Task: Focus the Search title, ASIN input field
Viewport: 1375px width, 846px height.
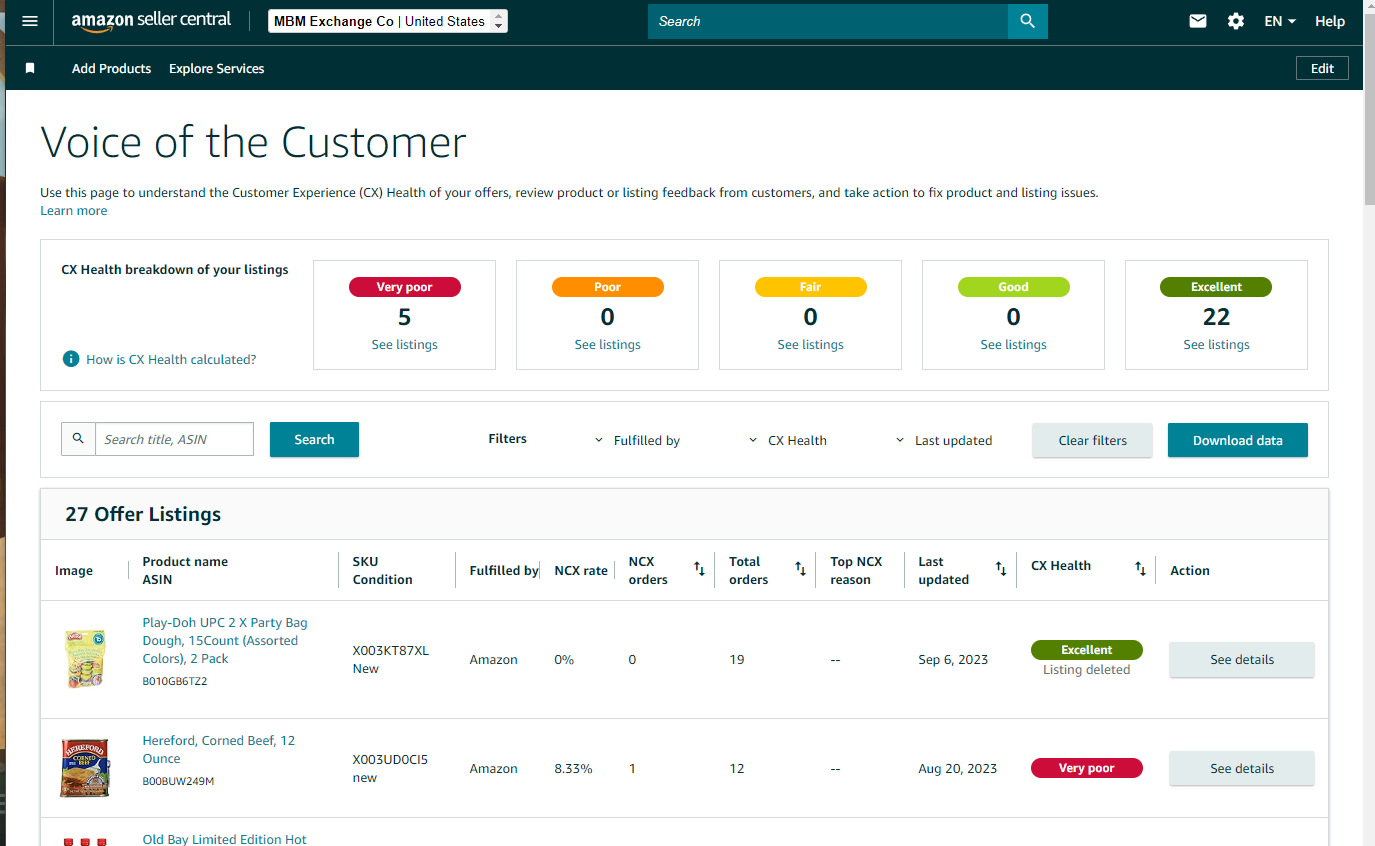Action: pyautogui.click(x=174, y=439)
